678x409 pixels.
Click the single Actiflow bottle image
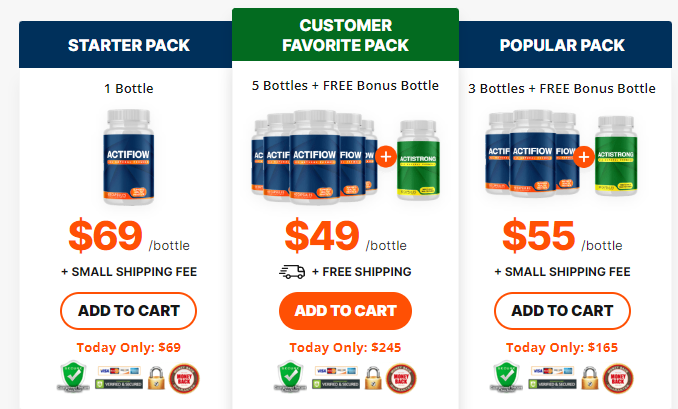click(128, 156)
